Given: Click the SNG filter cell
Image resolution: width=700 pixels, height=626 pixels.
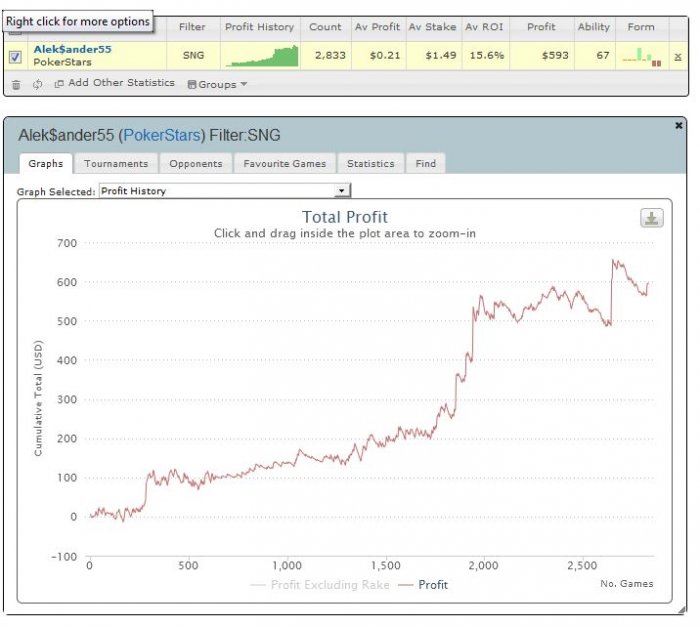Looking at the screenshot, I should [x=194, y=55].
